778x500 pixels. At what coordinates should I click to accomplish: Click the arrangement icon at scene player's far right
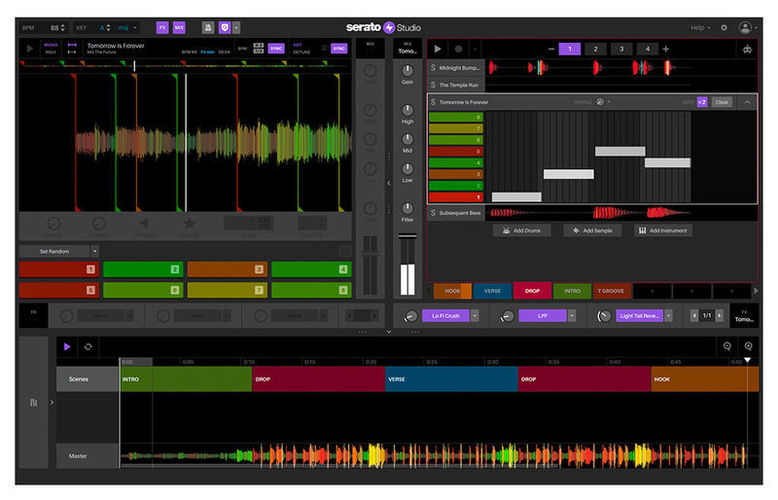click(747, 49)
